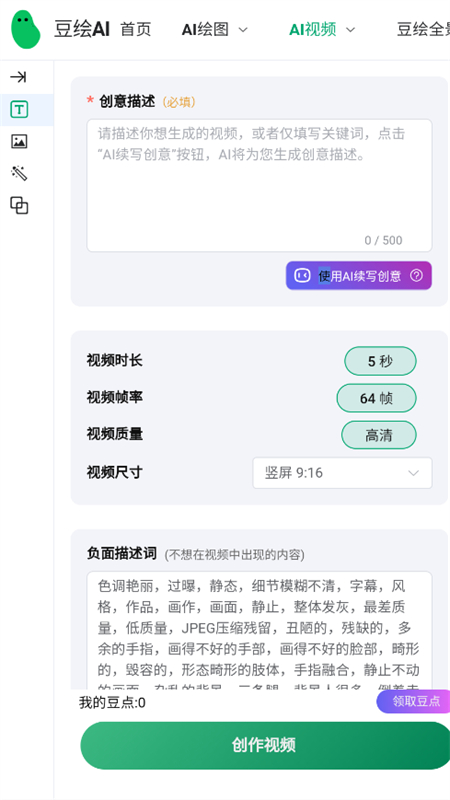
Task: Click the robot icon on AI续写 button
Action: [302, 276]
